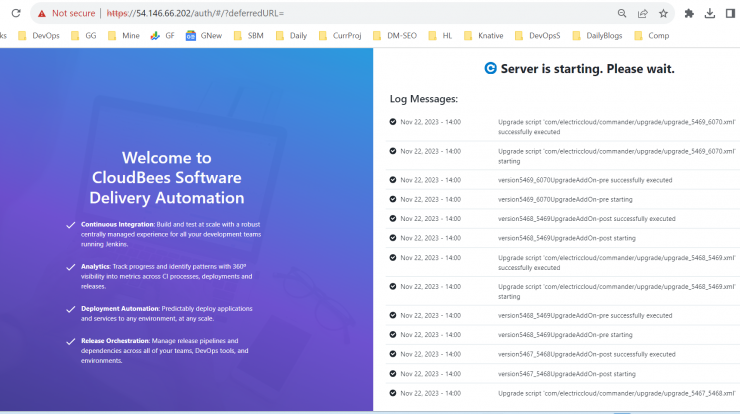Image resolution: width=740 pixels, height=414 pixels.
Task: Select timestamp of the upgrade_5469_6070 starting entry
Action: [x=430, y=152]
